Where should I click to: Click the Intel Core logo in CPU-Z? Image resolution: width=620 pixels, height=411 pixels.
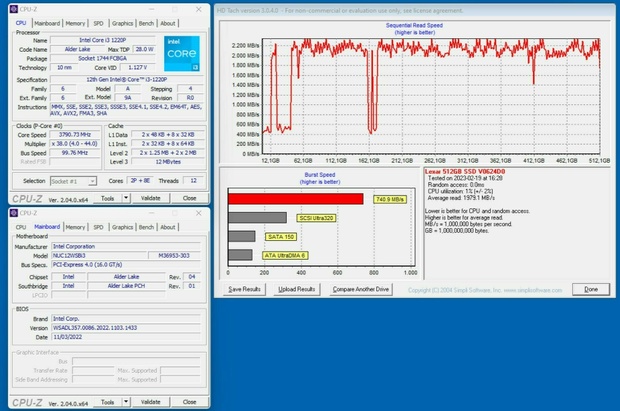pos(181,53)
